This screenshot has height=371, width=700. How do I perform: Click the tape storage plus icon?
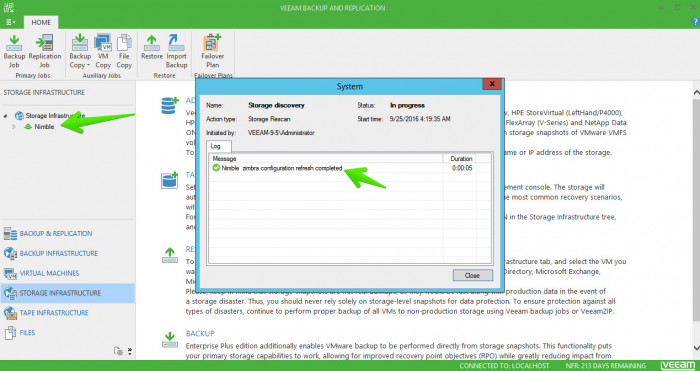[170, 180]
